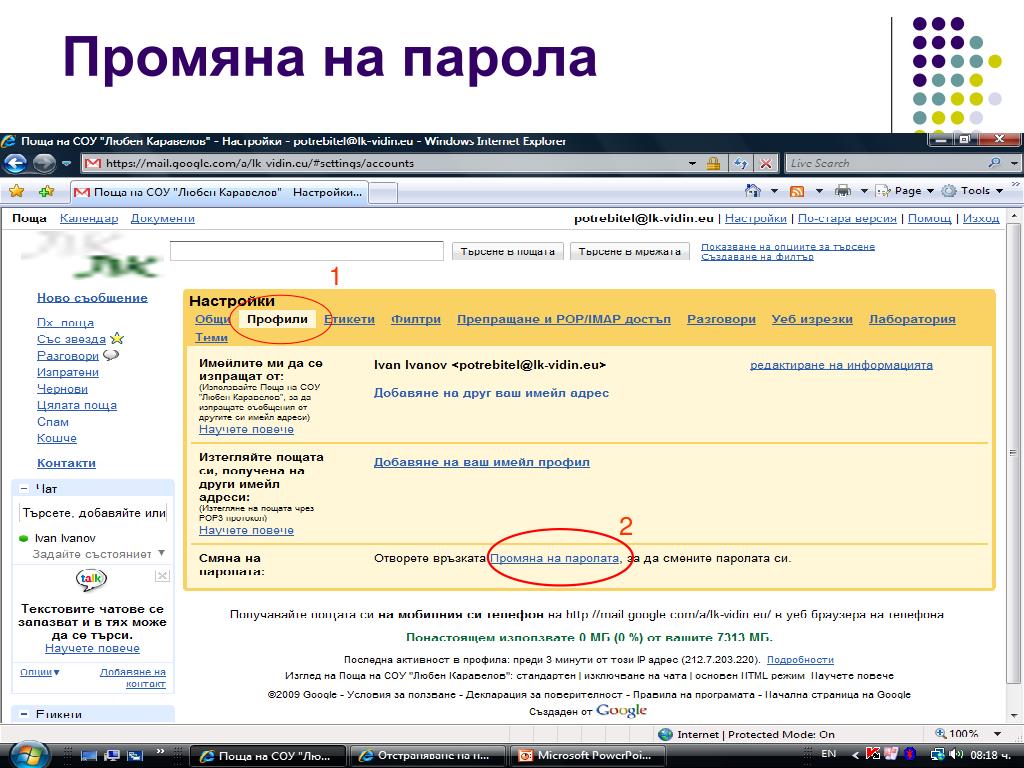This screenshot has width=1024, height=768.
Task: Show search options via Показване на опциите за търсене
Action: (788, 247)
